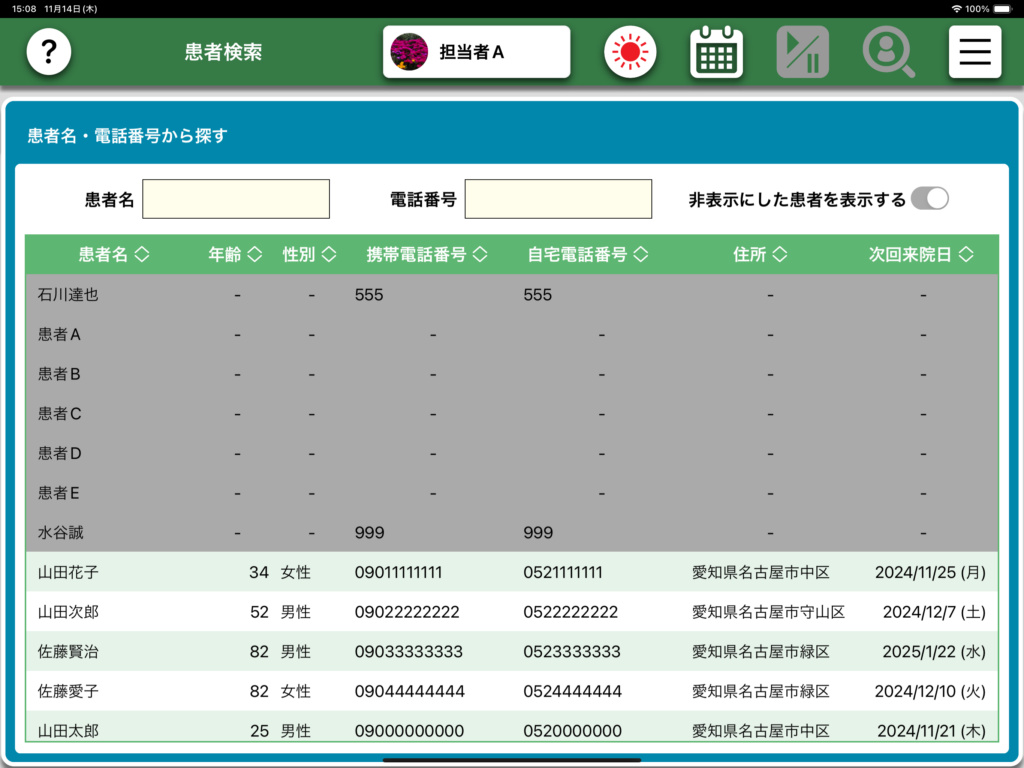This screenshot has height=768, width=1024.
Task: Sort by 年齢 column header
Action: [x=235, y=255]
